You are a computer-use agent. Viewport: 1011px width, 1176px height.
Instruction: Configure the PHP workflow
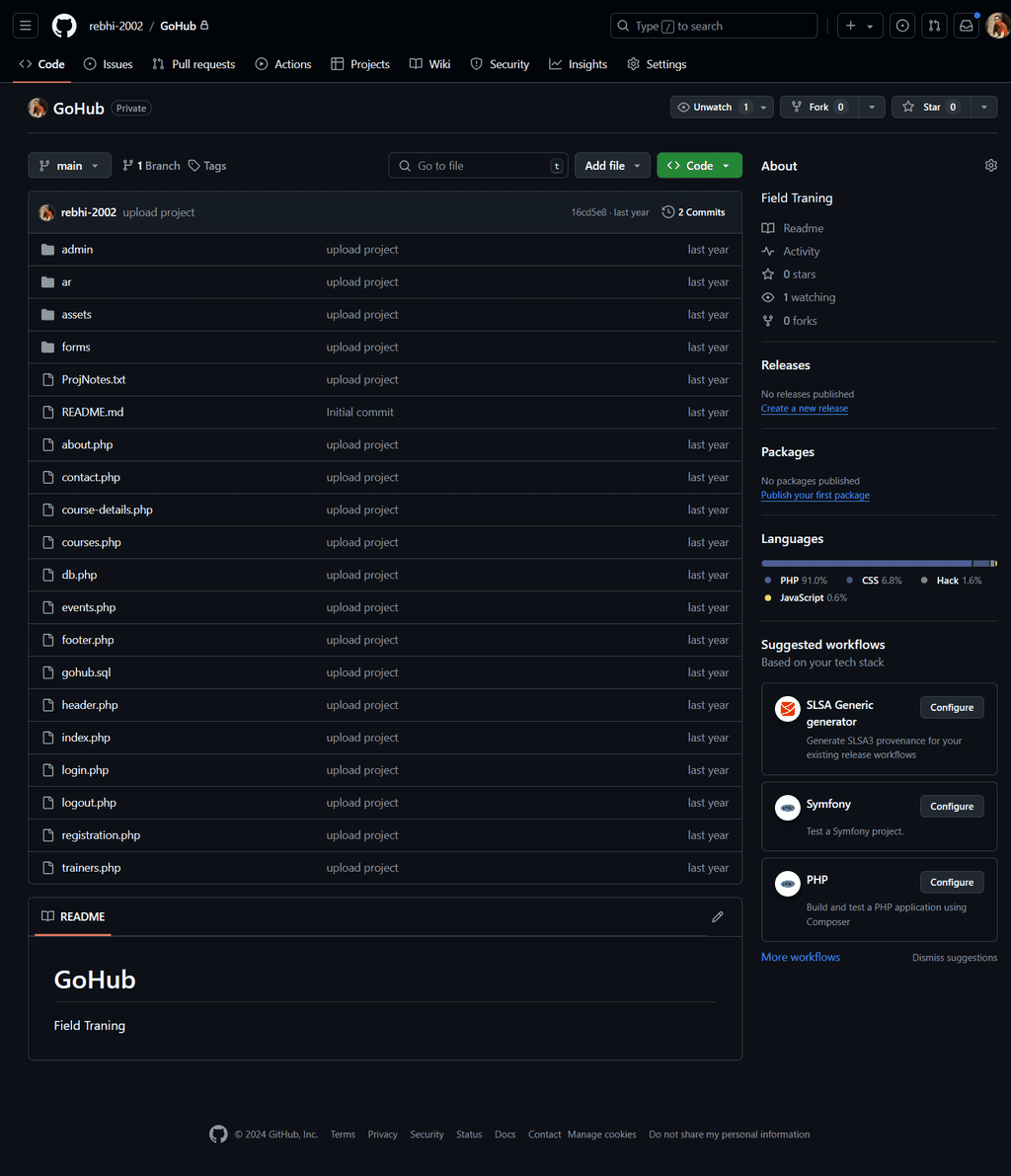tap(952, 883)
